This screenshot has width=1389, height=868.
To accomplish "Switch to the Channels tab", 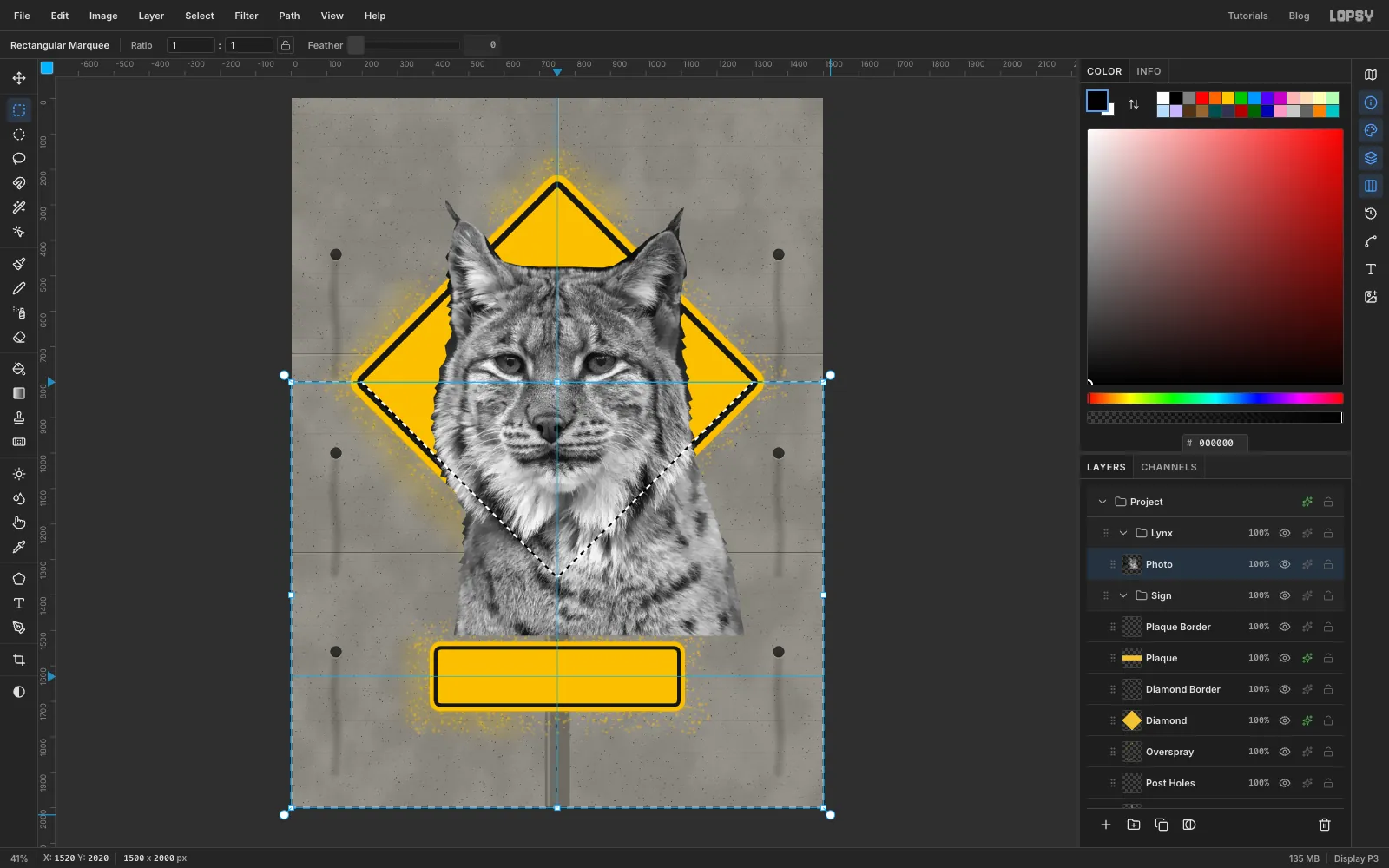I will pyautogui.click(x=1168, y=467).
